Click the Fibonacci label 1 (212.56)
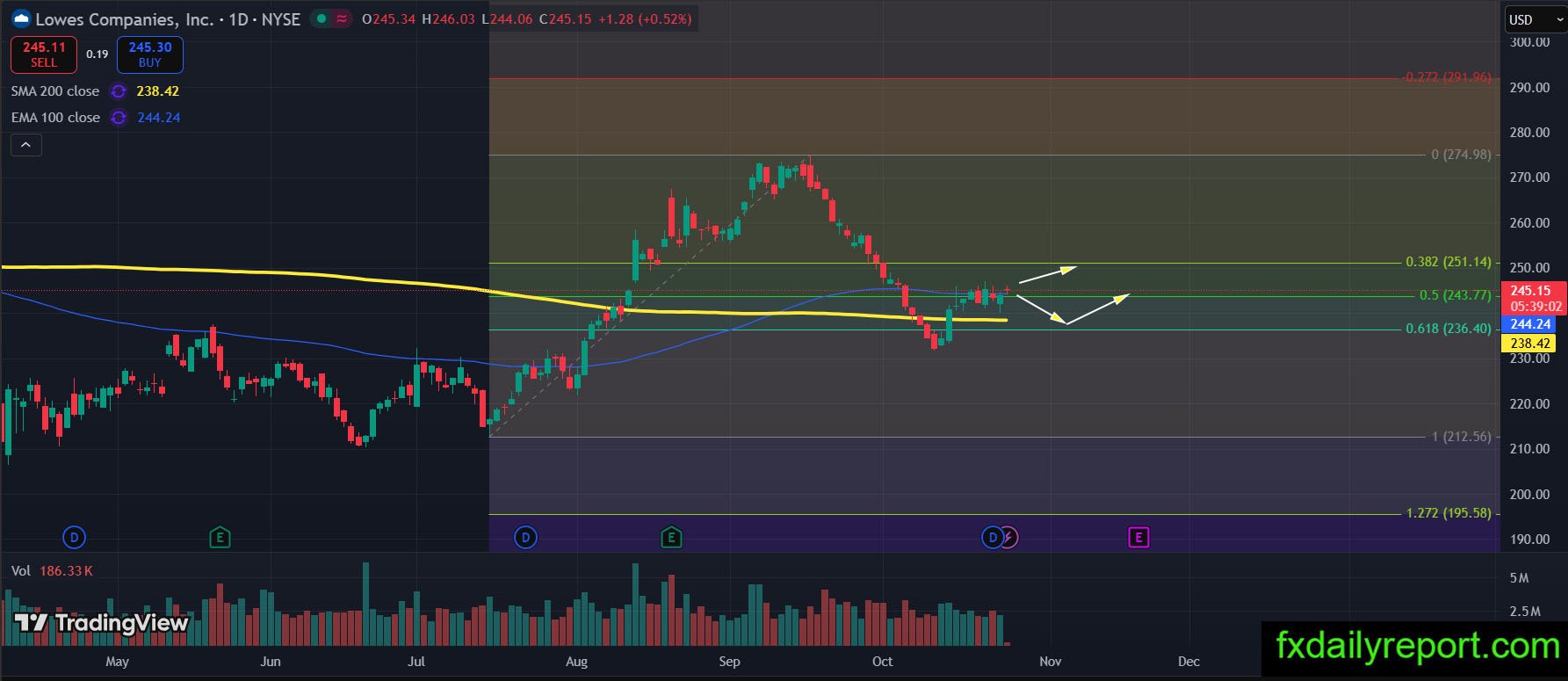This screenshot has width=1568, height=681. [x=1462, y=437]
